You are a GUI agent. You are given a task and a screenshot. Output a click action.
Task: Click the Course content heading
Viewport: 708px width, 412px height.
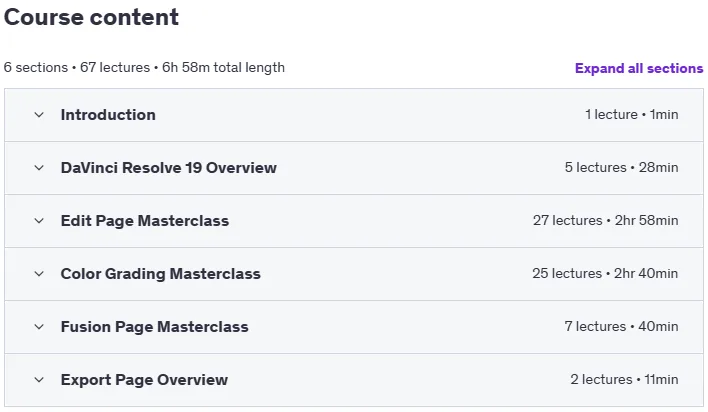(91, 17)
